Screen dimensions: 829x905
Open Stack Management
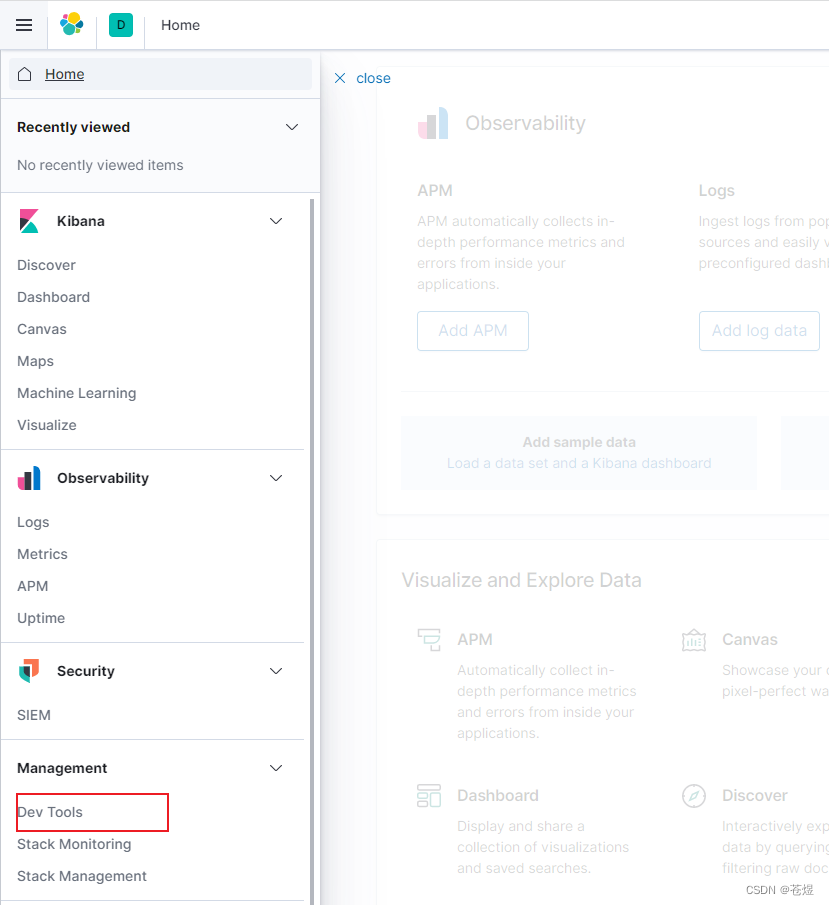tap(82, 876)
